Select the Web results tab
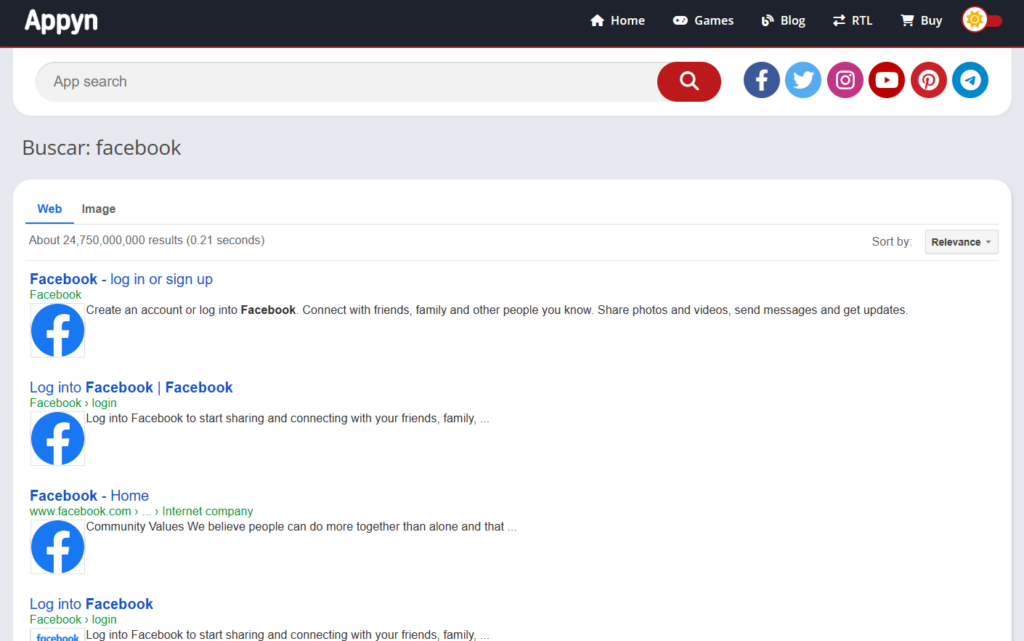Viewport: 1024px width, 641px height. pyautogui.click(x=49, y=208)
